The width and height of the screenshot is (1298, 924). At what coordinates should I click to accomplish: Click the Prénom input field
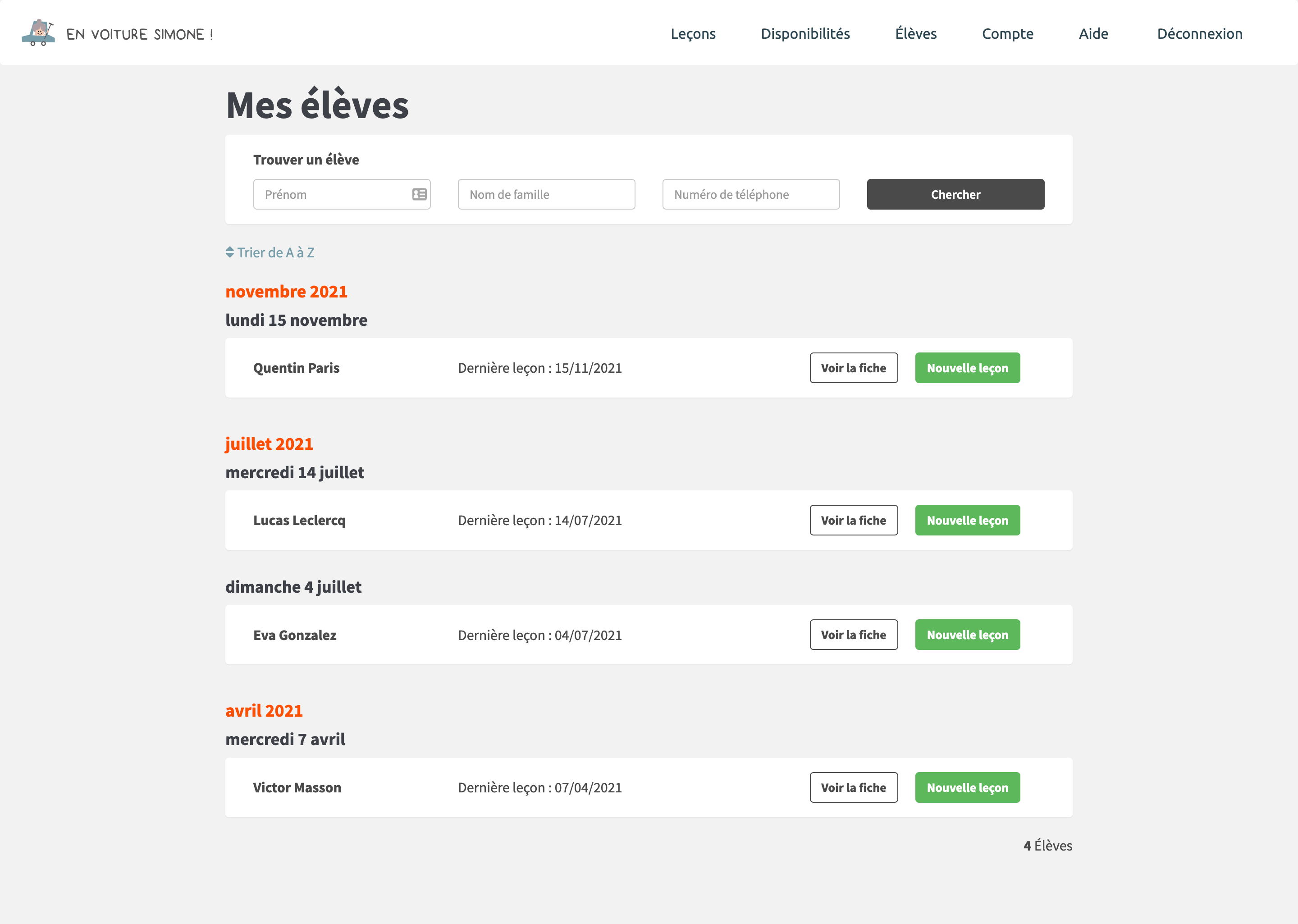(x=342, y=195)
